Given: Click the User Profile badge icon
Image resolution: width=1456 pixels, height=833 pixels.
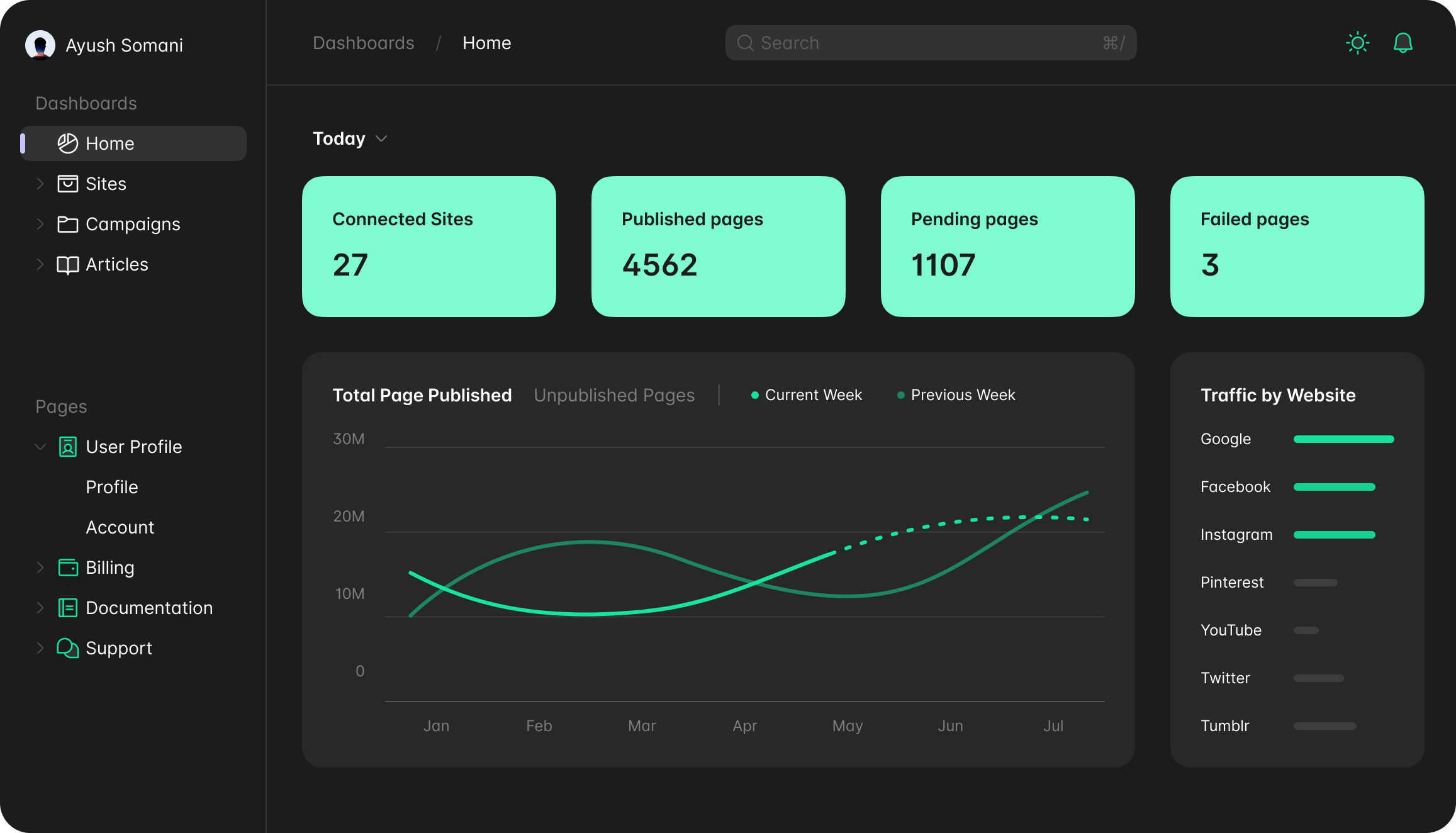Looking at the screenshot, I should (67, 447).
